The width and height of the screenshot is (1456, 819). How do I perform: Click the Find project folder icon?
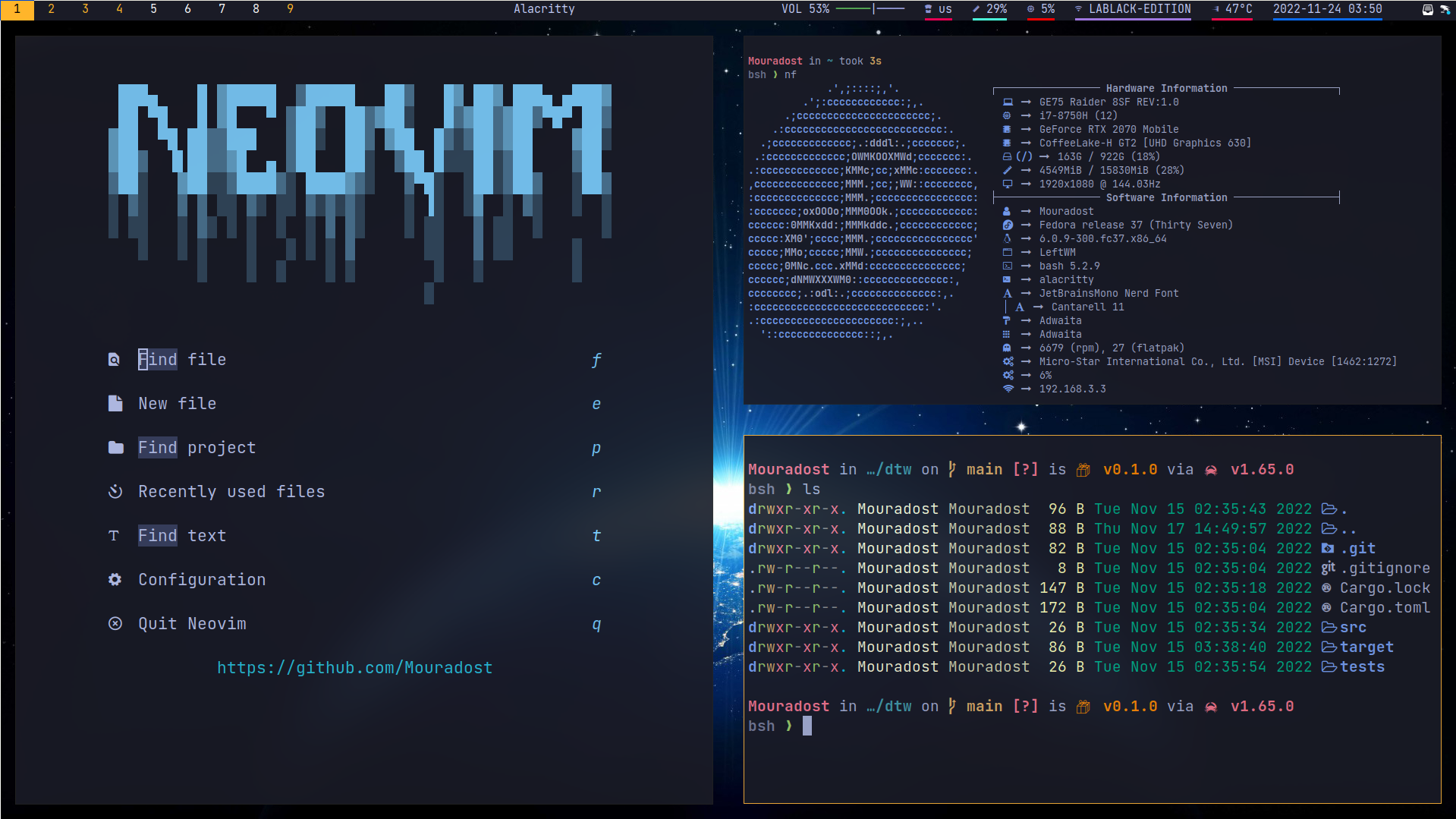click(115, 448)
